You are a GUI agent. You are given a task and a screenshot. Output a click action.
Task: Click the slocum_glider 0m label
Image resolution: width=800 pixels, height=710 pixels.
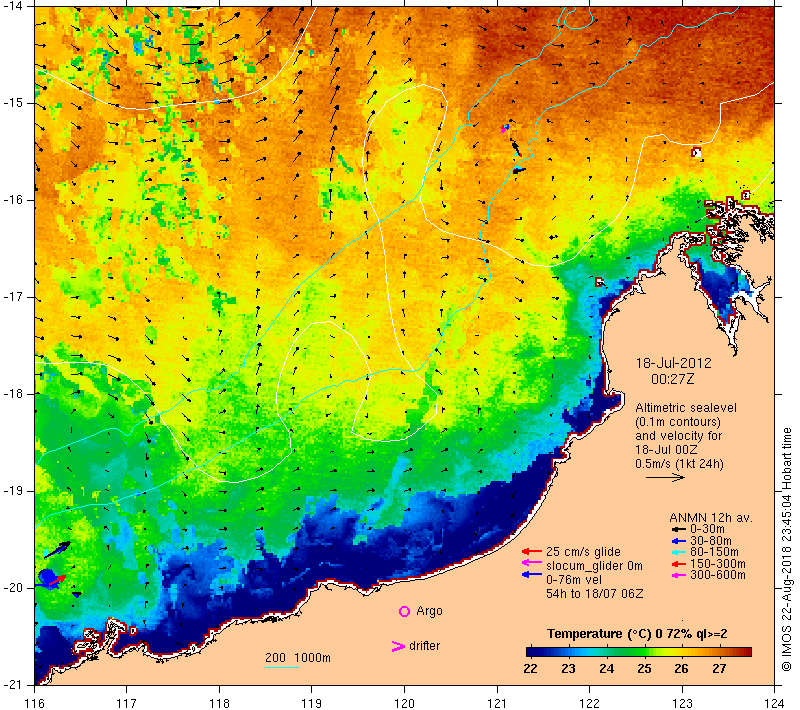tap(594, 566)
